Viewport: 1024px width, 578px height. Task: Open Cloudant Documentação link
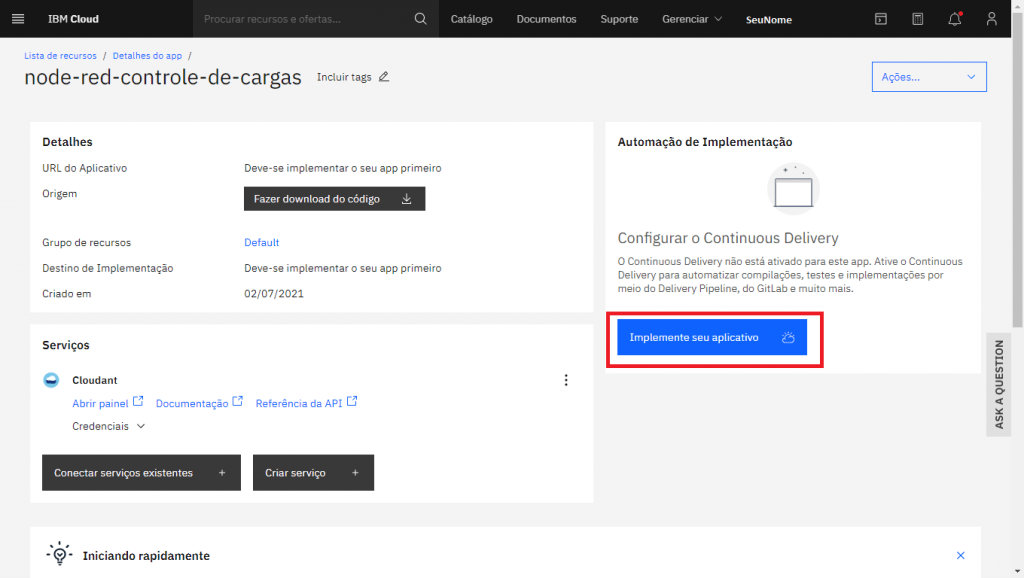click(192, 404)
